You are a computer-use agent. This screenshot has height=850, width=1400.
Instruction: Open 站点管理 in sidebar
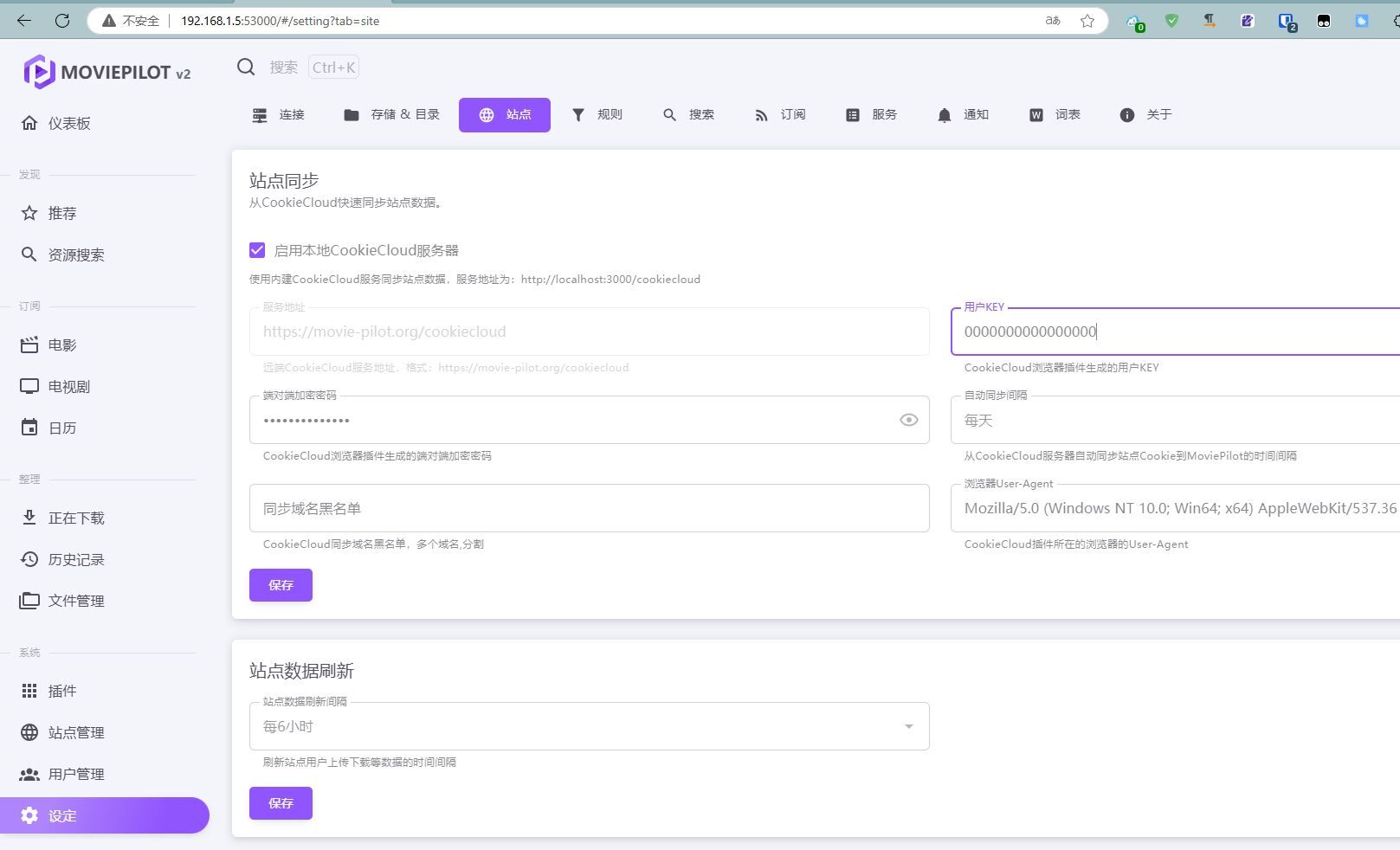[62, 732]
